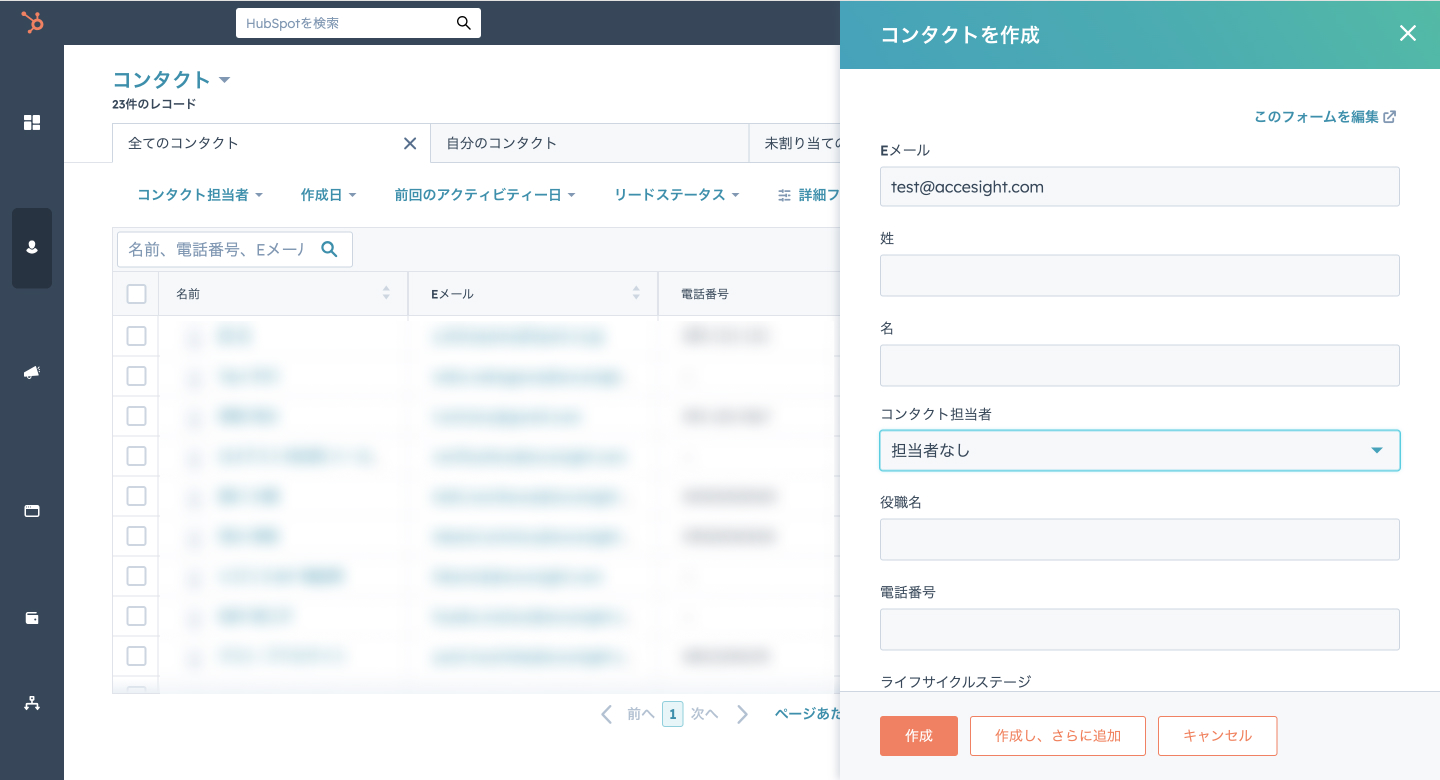The image size is (1440, 780).
Task: Open the ページあた per-page dropdown
Action: pos(807,714)
